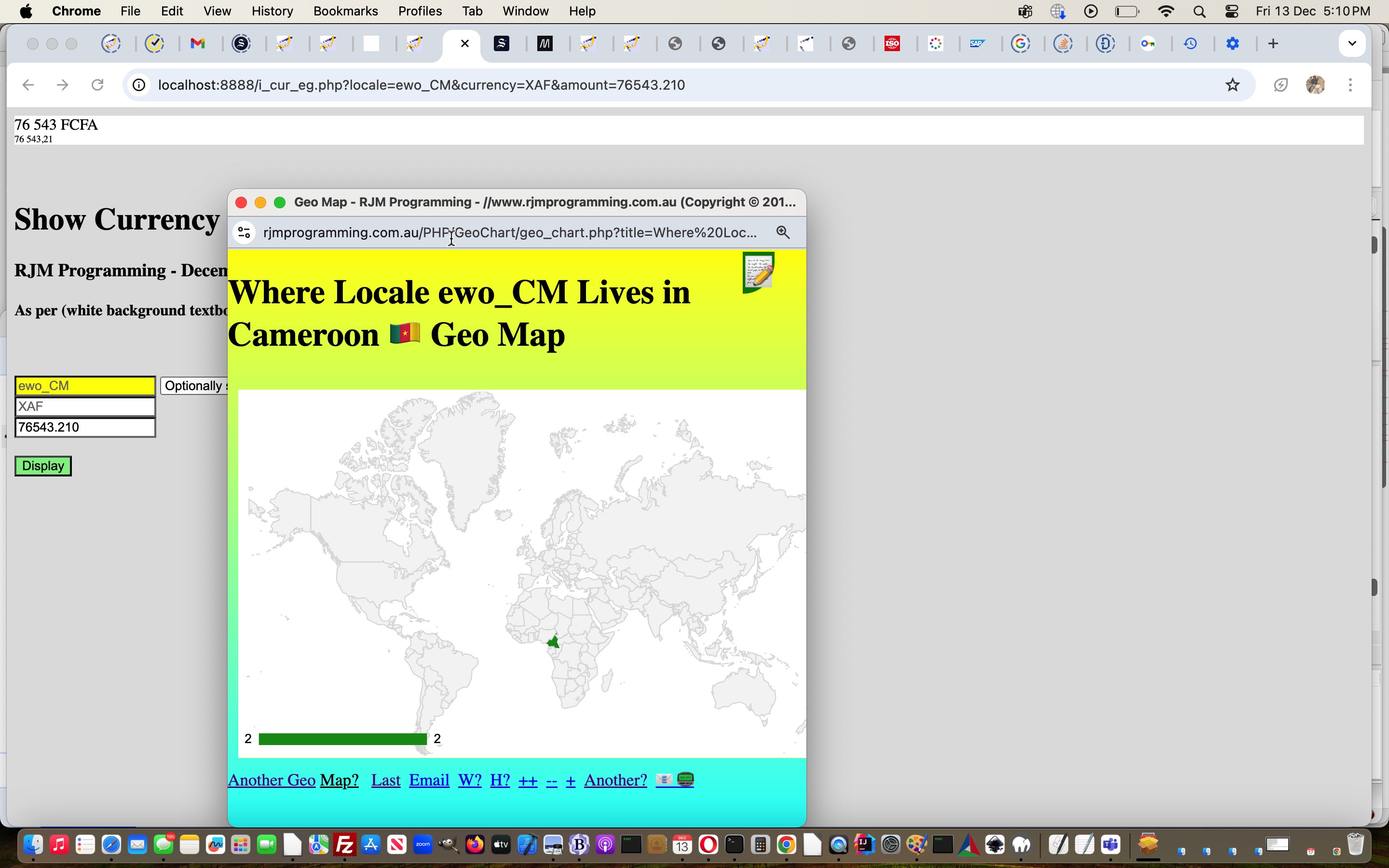Open site settings icon in popup address bar
This screenshot has height=868, width=1389.
click(x=244, y=232)
